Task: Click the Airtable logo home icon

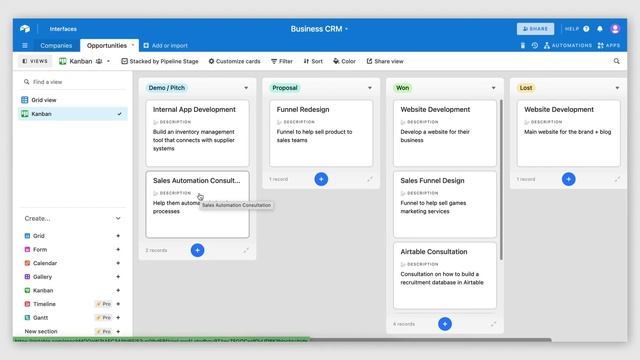Action: [25, 29]
